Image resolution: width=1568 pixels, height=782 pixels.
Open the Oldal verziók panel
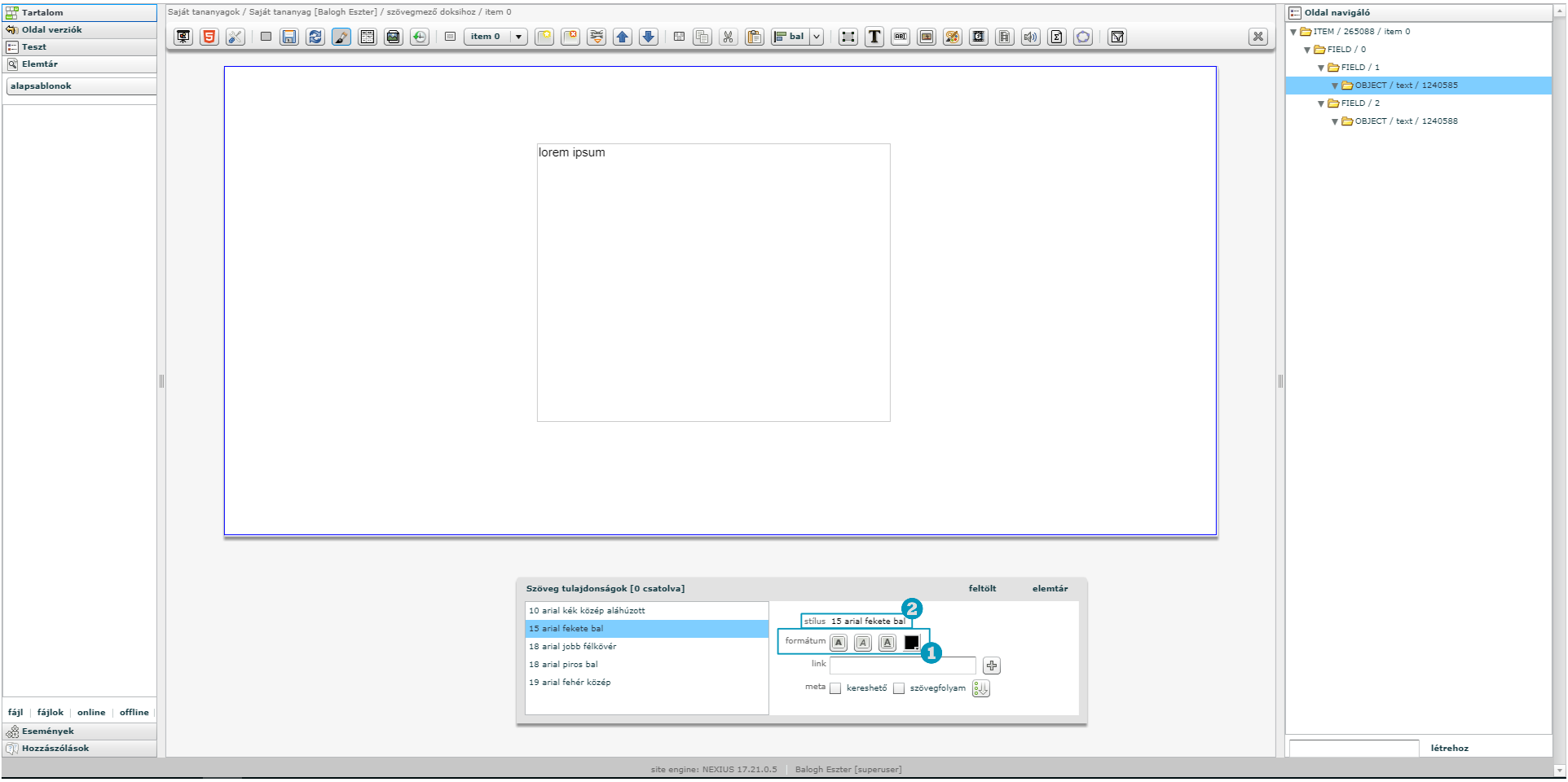51,30
